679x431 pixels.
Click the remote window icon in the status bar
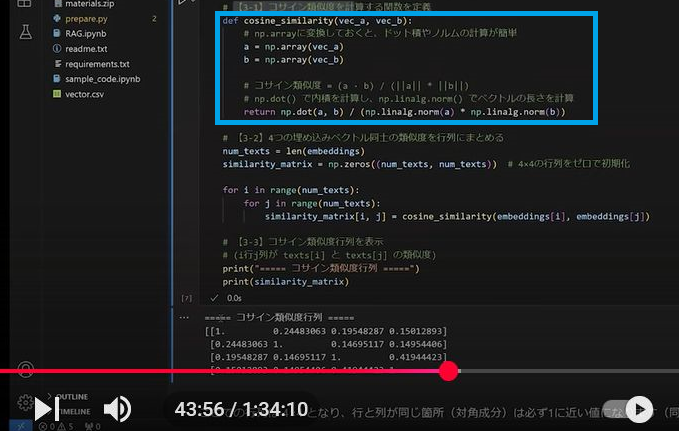[x=20, y=427]
